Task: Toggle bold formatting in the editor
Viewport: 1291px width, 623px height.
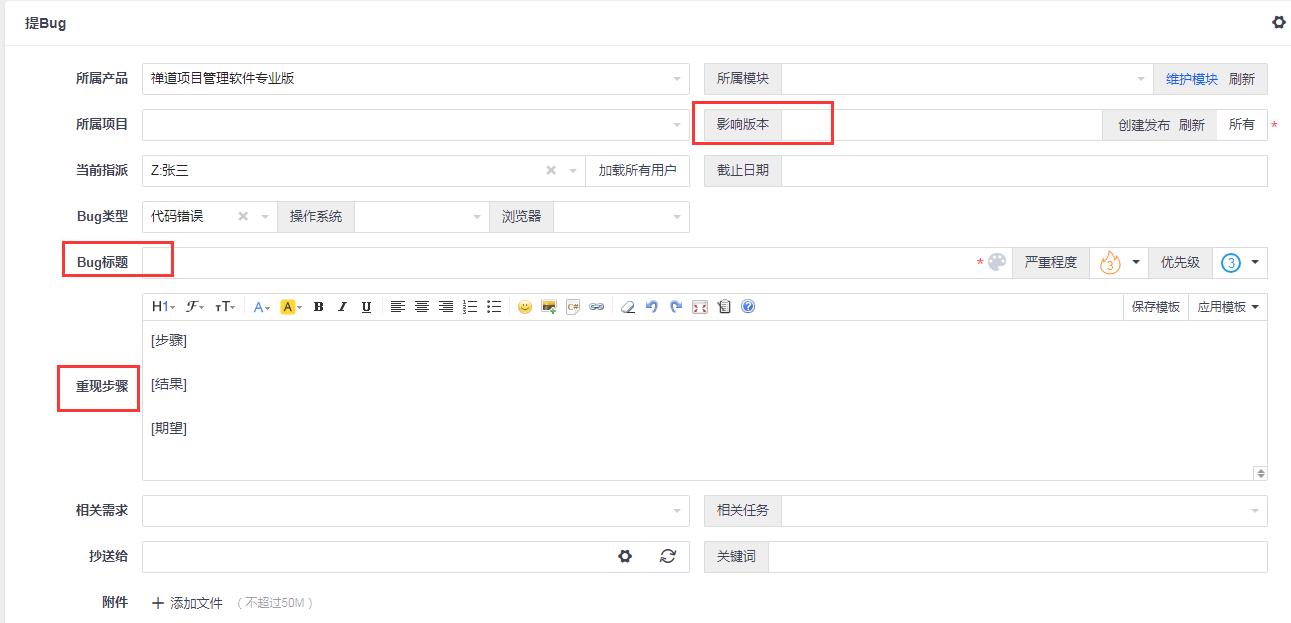Action: tap(318, 307)
